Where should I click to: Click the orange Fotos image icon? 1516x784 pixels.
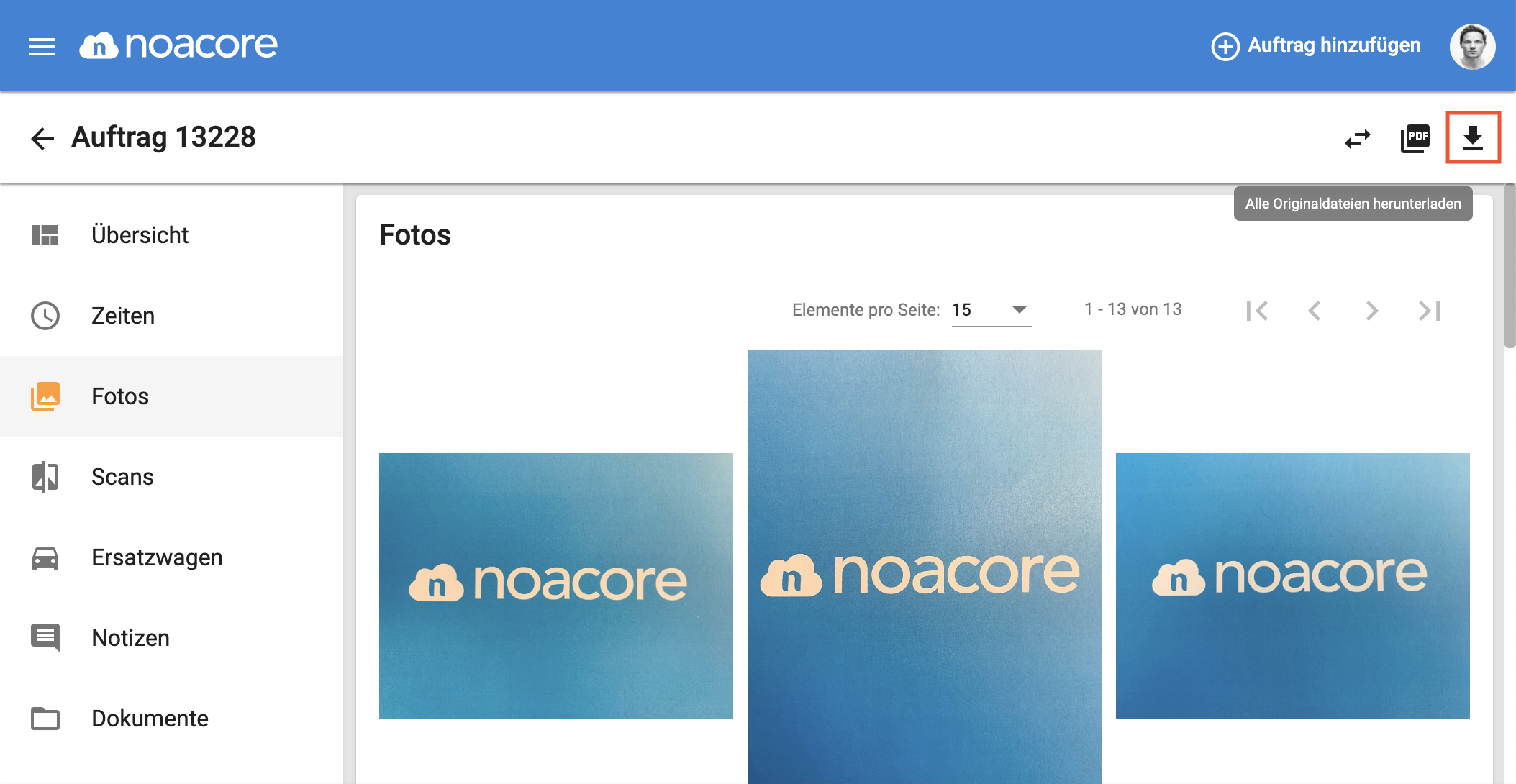point(45,396)
